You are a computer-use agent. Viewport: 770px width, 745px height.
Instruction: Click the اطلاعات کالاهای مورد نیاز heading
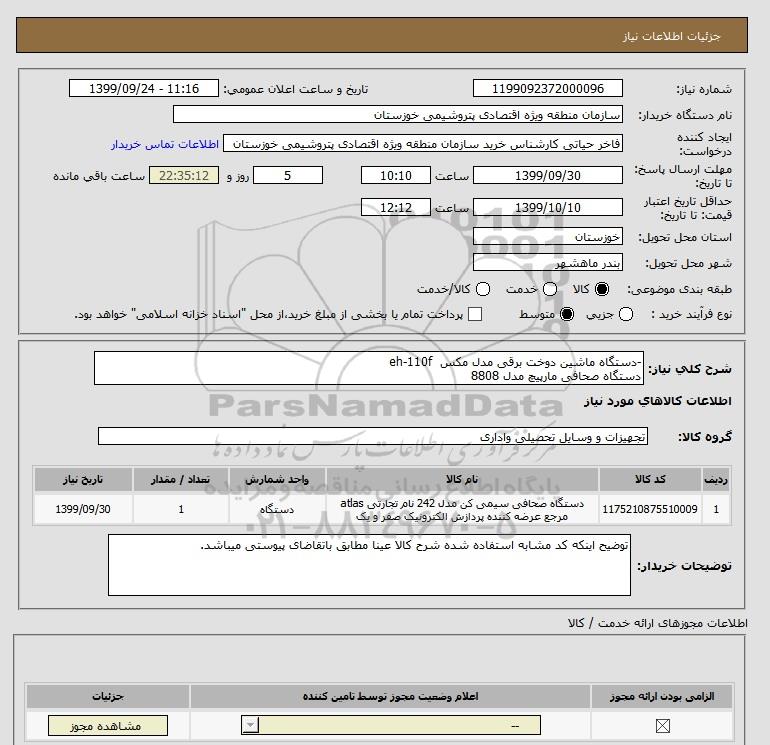[x=658, y=401]
